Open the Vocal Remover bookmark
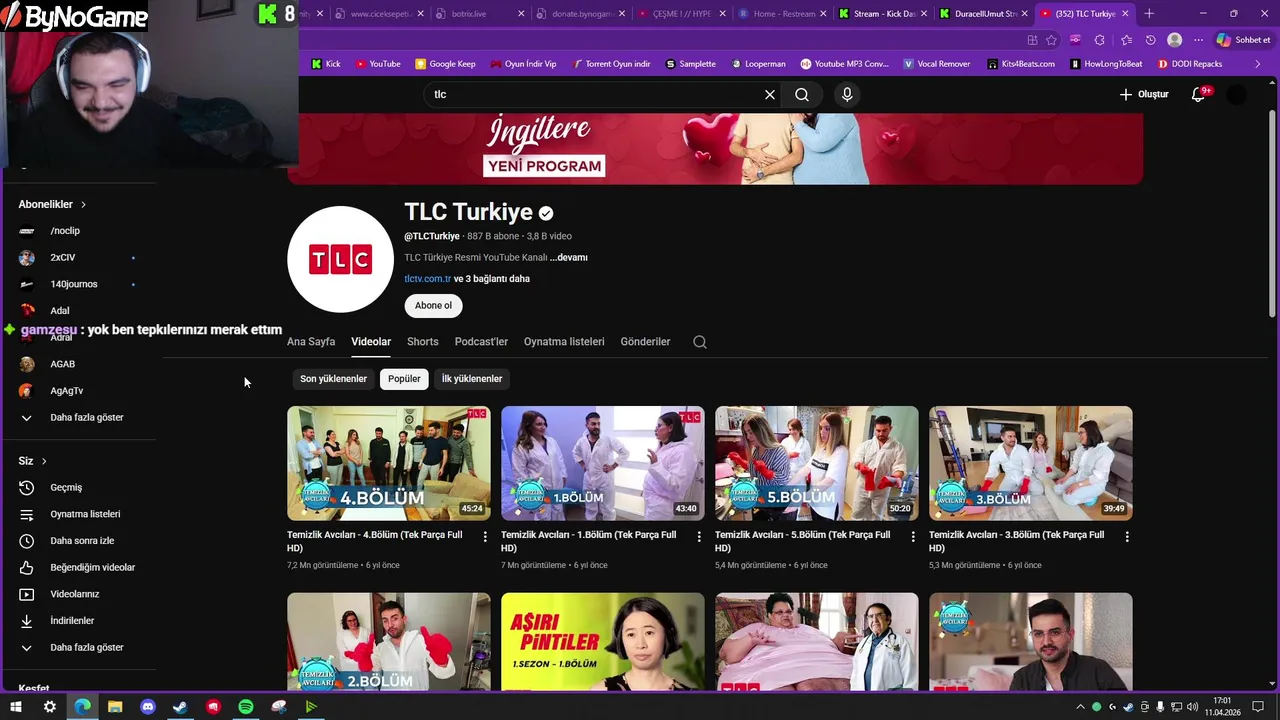1280x720 pixels. [936, 64]
